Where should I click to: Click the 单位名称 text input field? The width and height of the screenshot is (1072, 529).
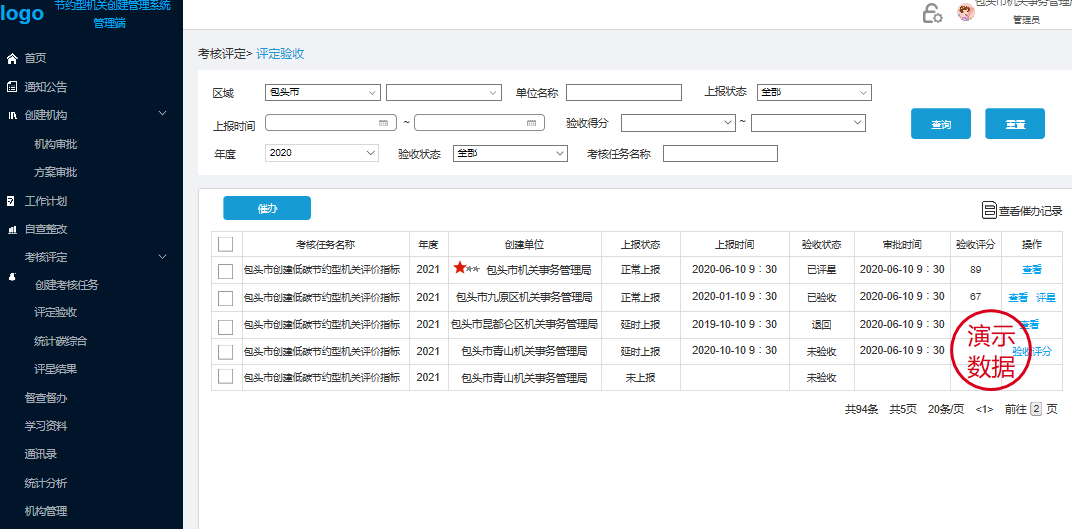click(623, 93)
